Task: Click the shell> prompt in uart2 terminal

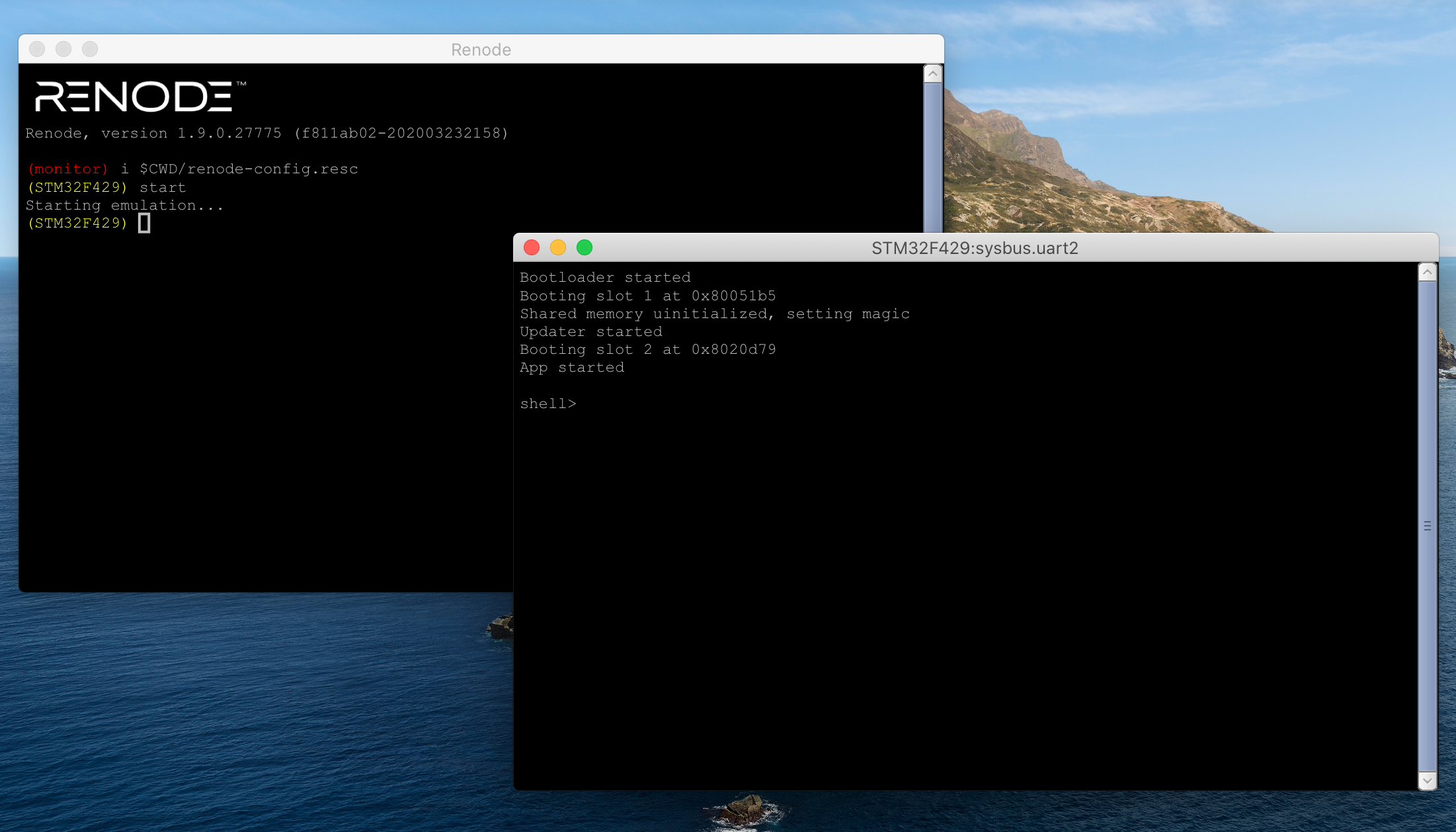Action: tap(547, 403)
